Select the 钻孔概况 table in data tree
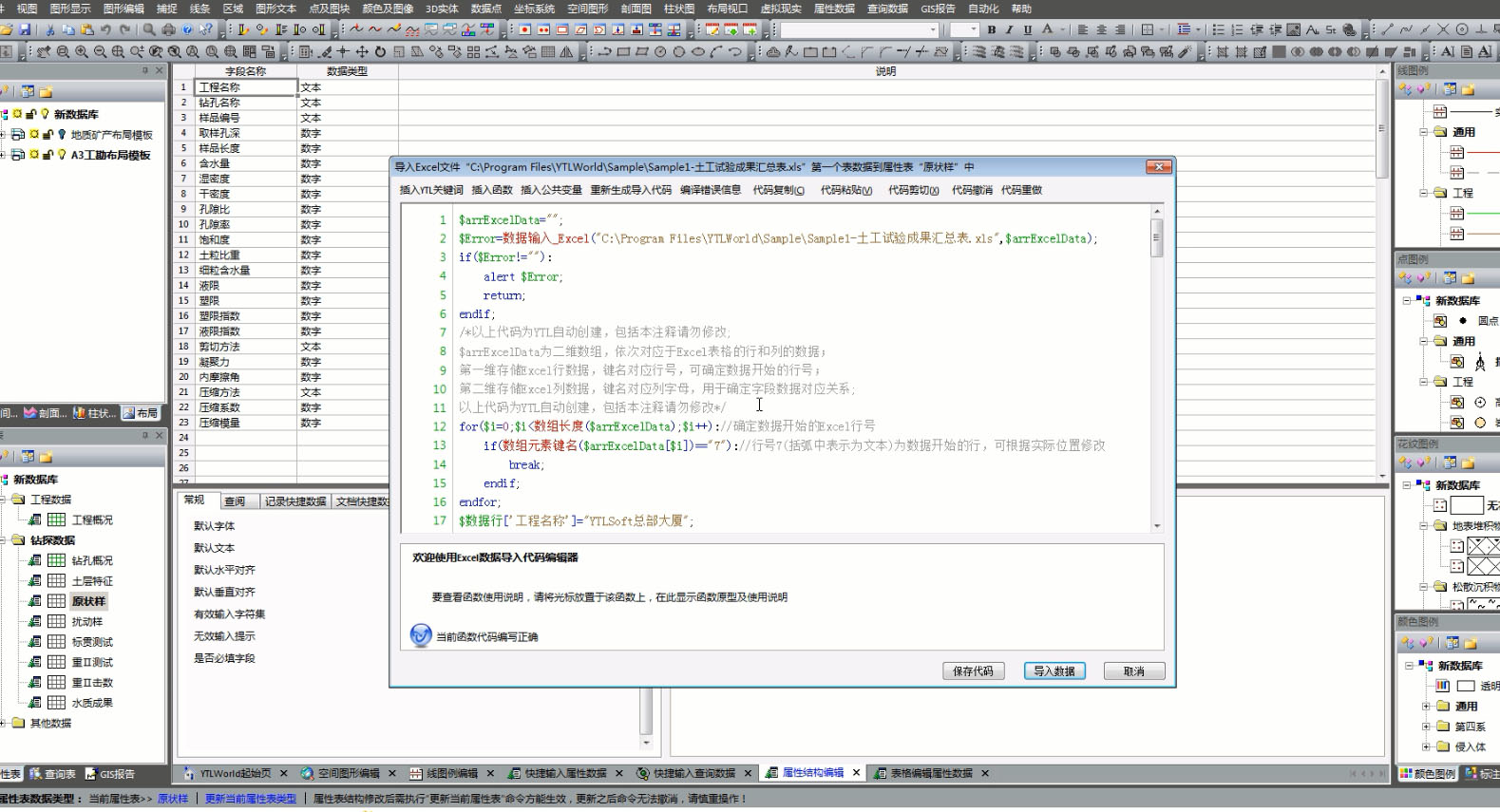Viewport: 1500px width, 812px height. pyautogui.click(x=92, y=560)
